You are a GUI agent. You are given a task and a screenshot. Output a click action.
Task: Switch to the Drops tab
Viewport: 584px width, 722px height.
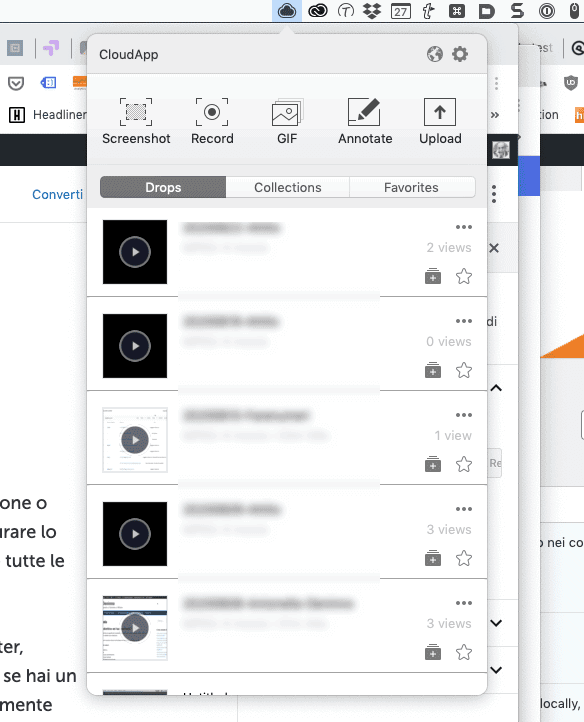[x=163, y=187]
